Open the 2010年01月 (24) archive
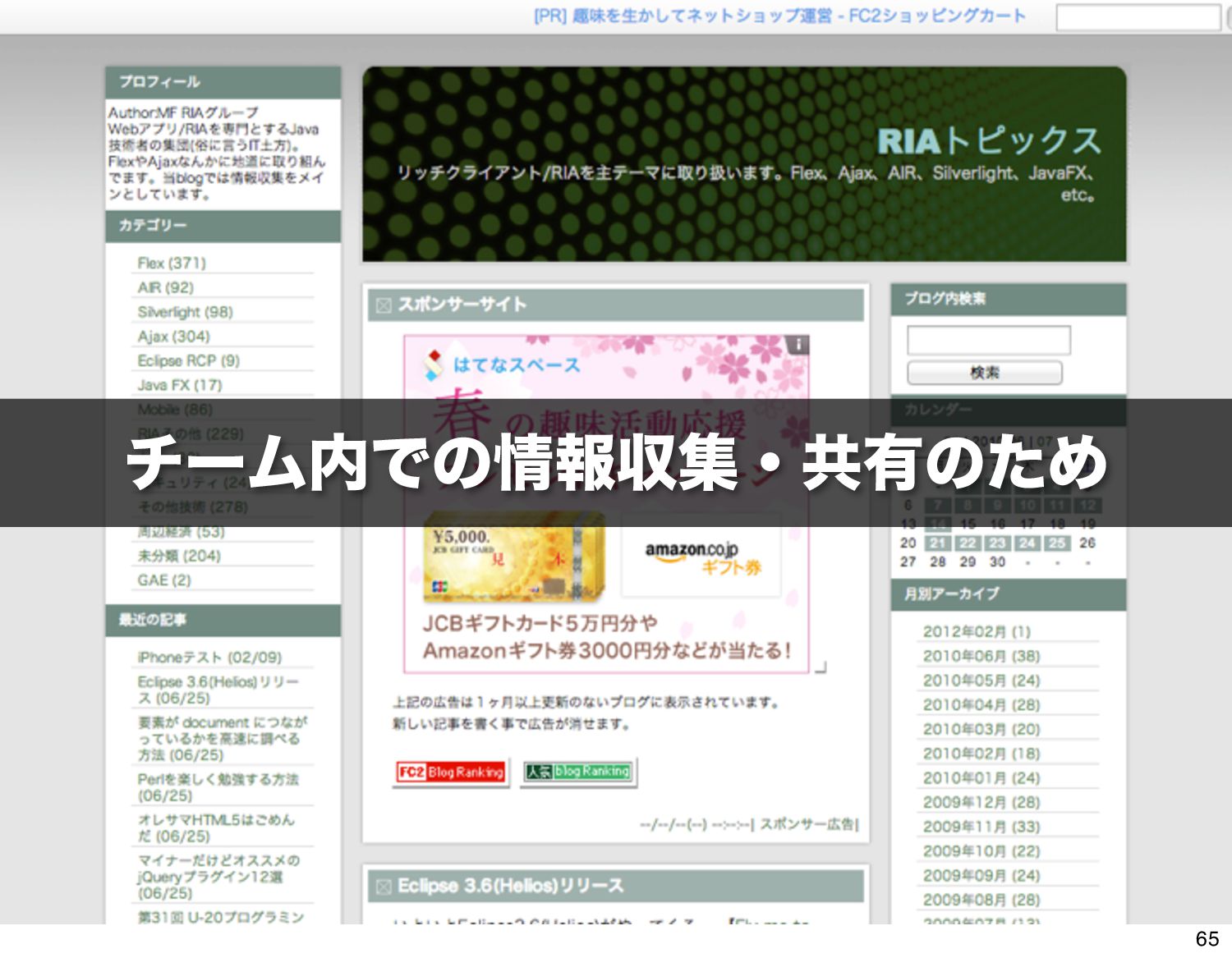 (x=981, y=778)
